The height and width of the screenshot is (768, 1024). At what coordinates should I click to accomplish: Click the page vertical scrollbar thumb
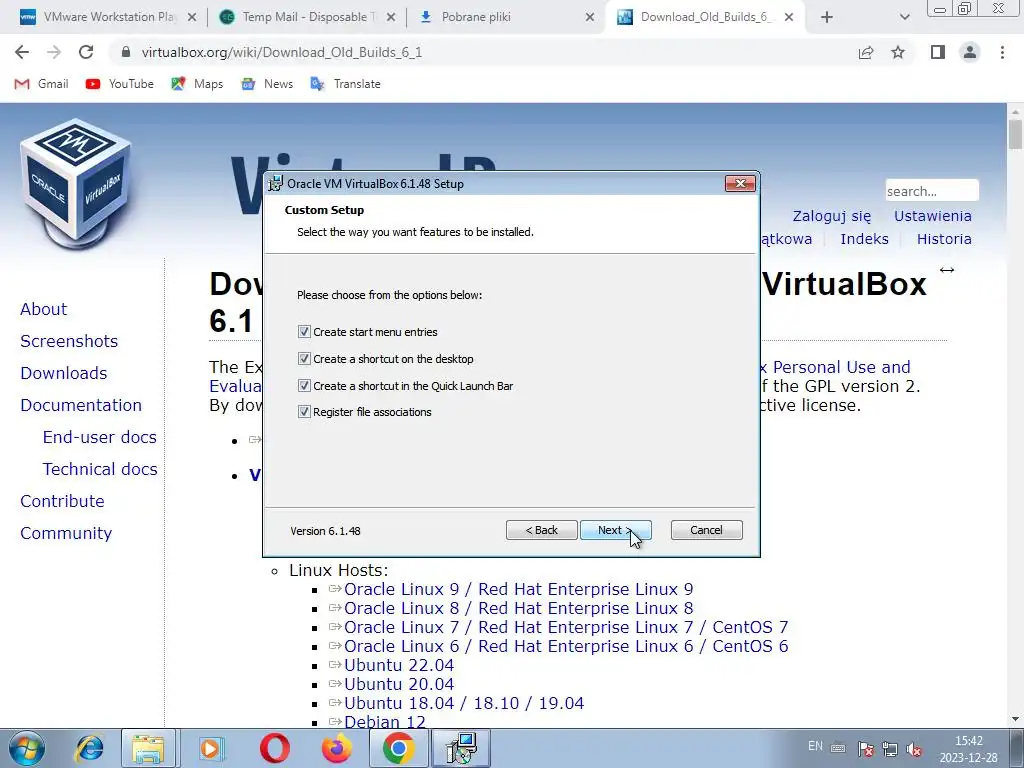tap(1015, 134)
